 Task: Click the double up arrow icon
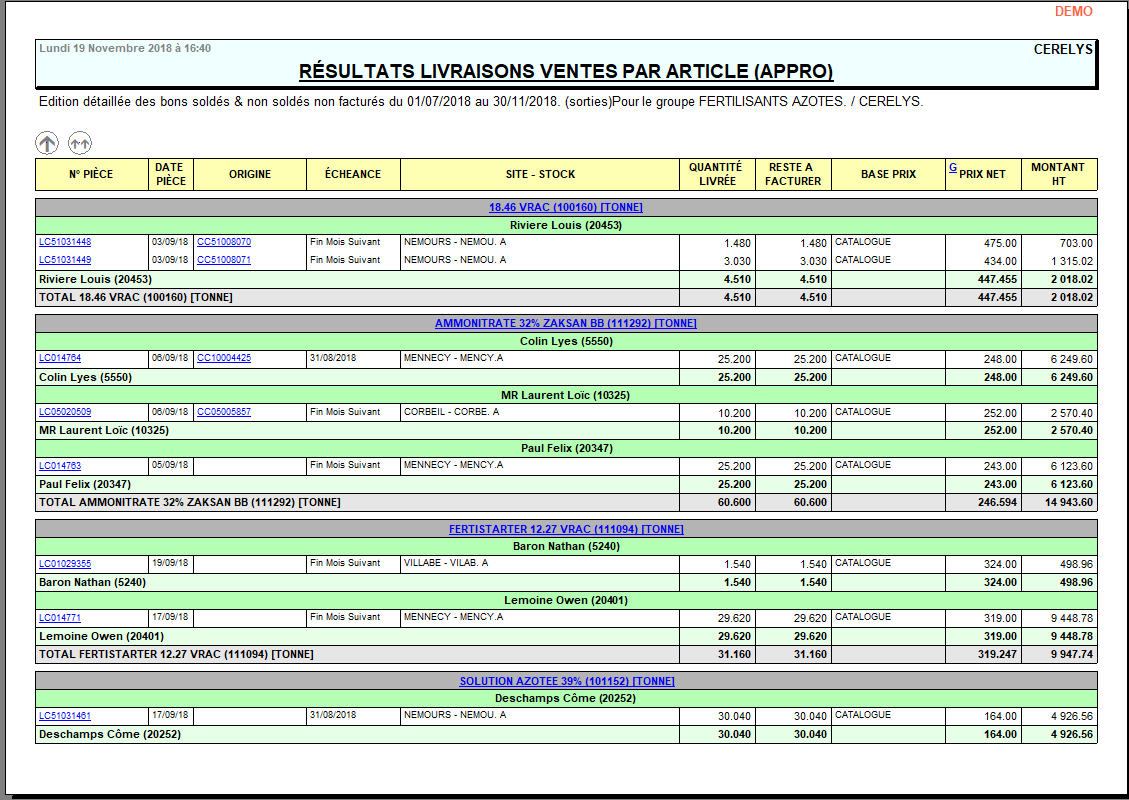pyautogui.click(x=80, y=143)
